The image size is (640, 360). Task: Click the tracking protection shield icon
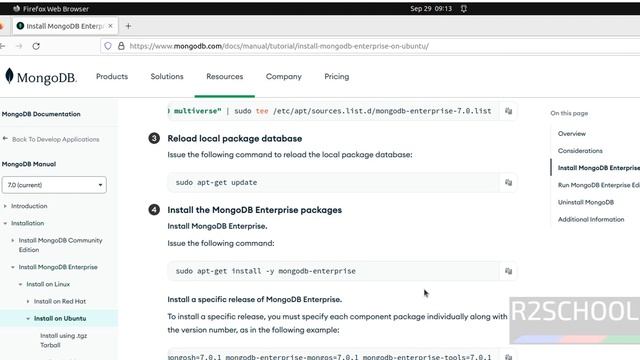[x=108, y=46]
